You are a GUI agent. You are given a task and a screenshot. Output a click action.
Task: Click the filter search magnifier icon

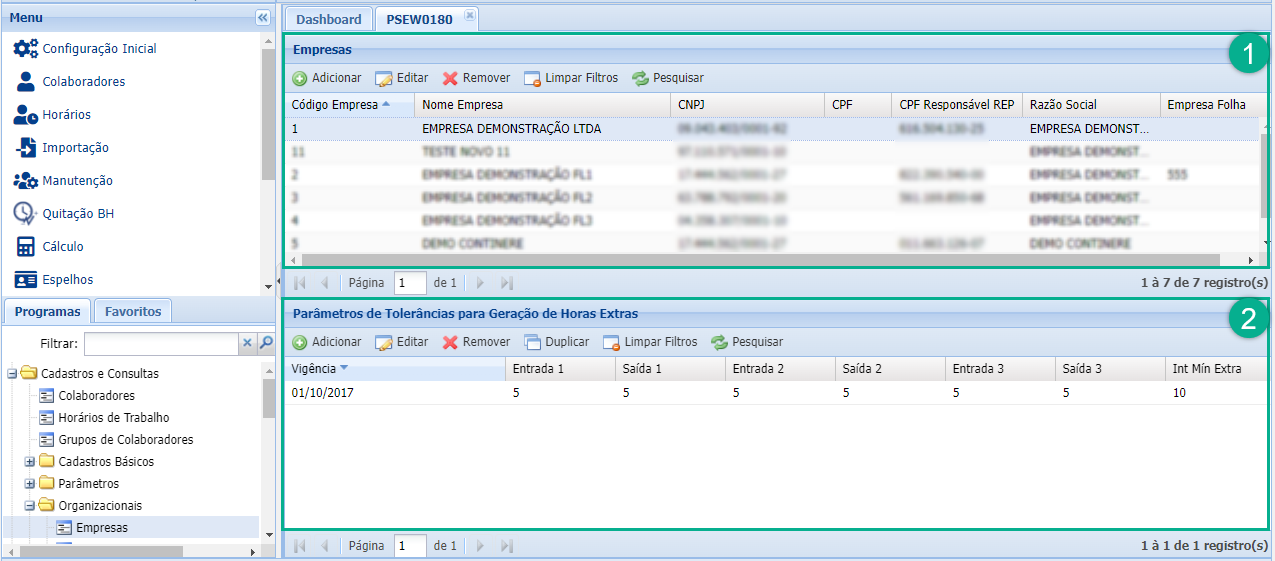tap(266, 344)
